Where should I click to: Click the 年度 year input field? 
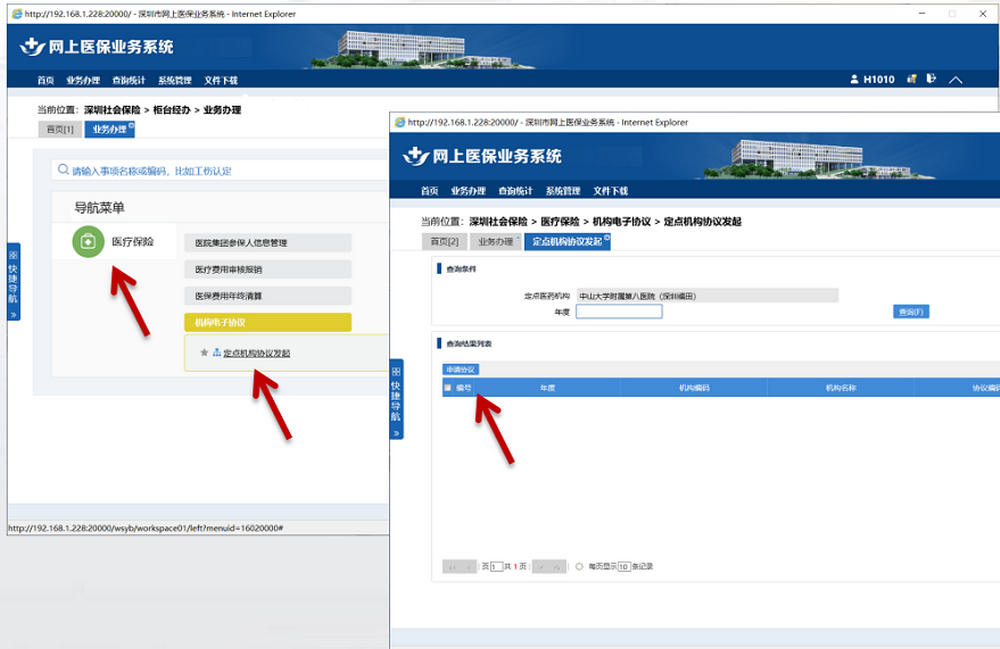tap(619, 312)
